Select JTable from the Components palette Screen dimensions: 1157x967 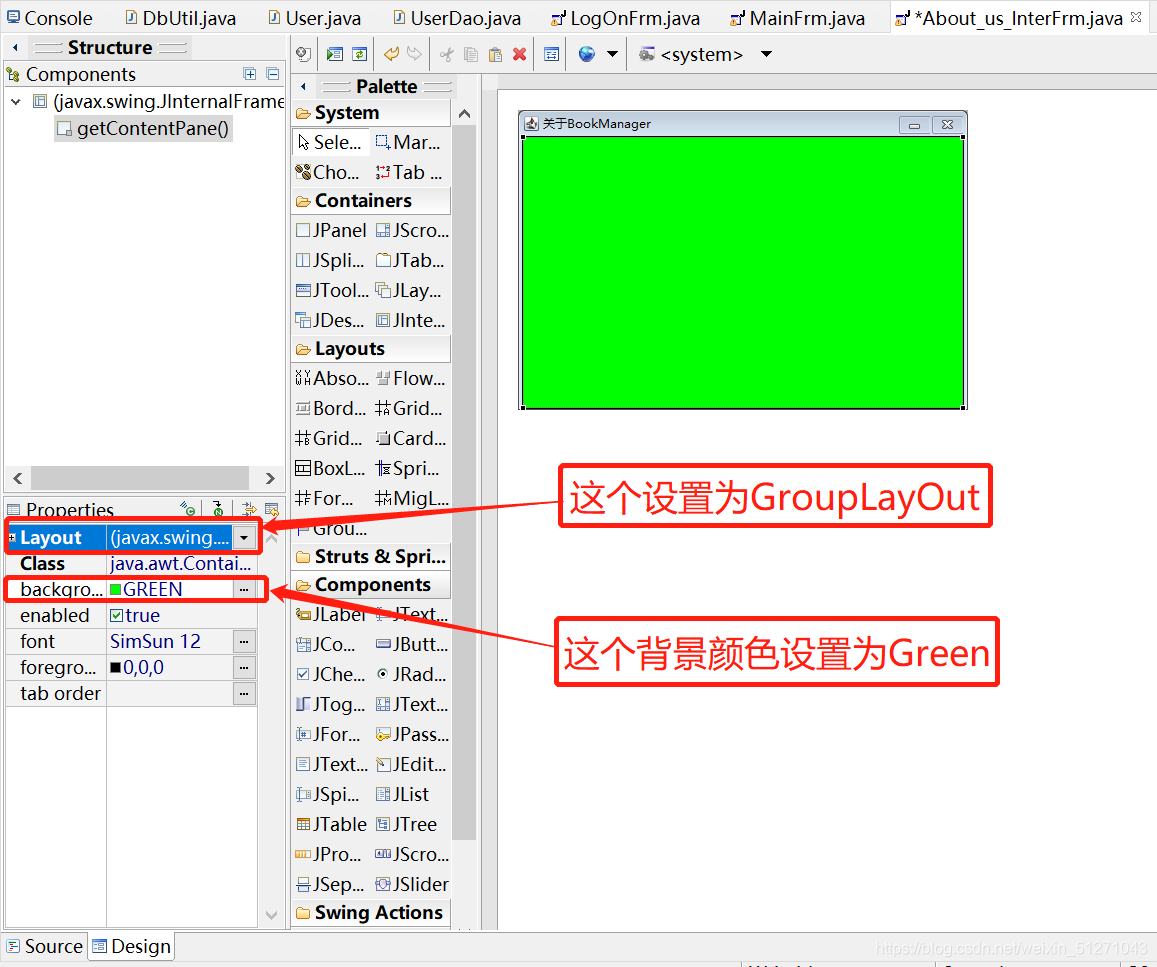(330, 824)
